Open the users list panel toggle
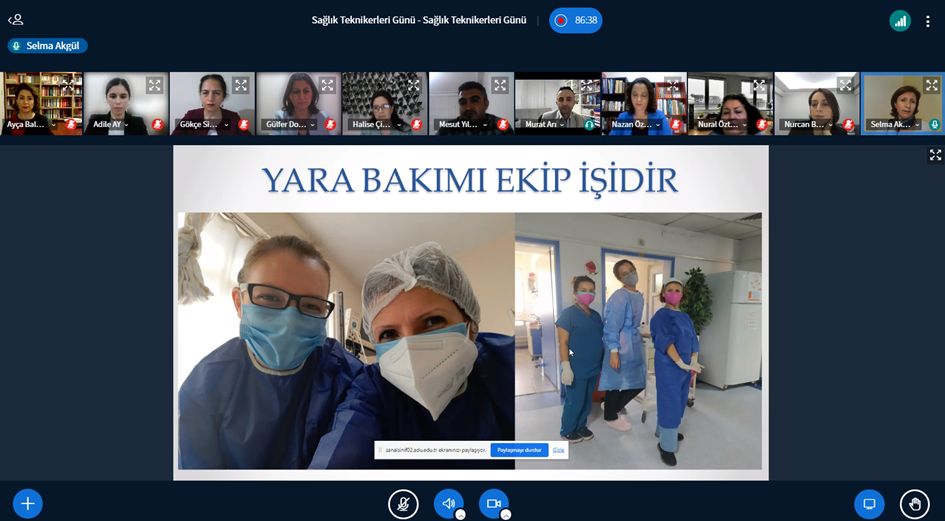Screen dimensions: 945x521 coord(15,19)
